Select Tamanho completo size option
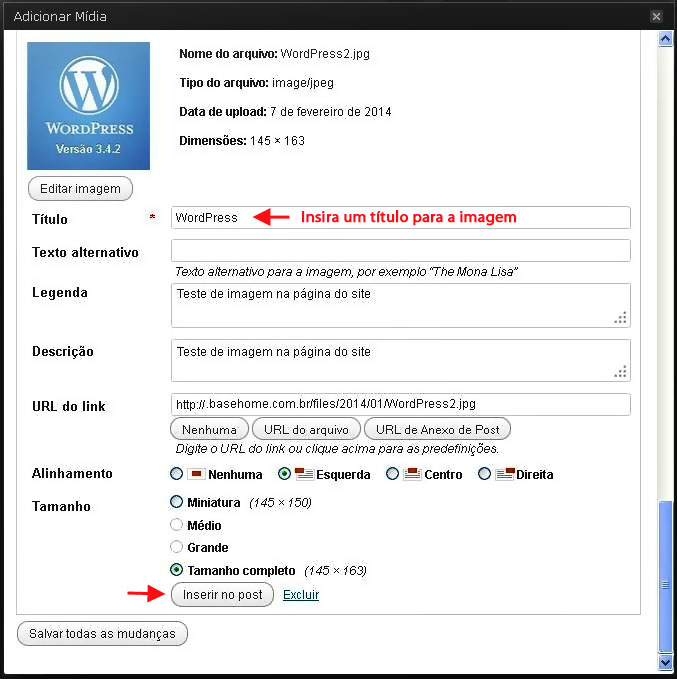The width and height of the screenshot is (677, 679). [176, 569]
